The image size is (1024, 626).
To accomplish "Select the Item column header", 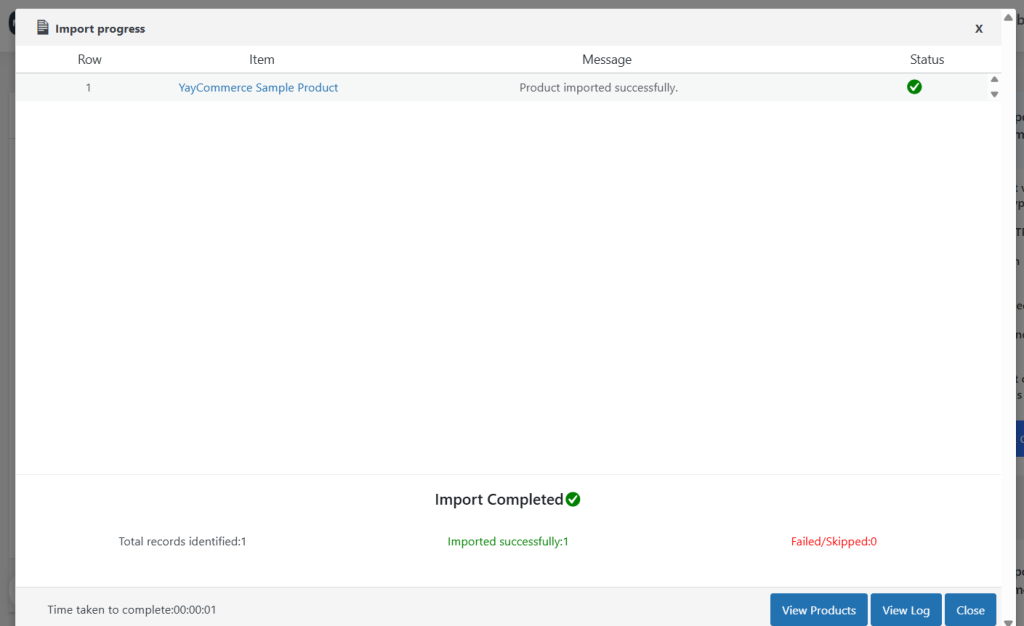I will point(262,60).
